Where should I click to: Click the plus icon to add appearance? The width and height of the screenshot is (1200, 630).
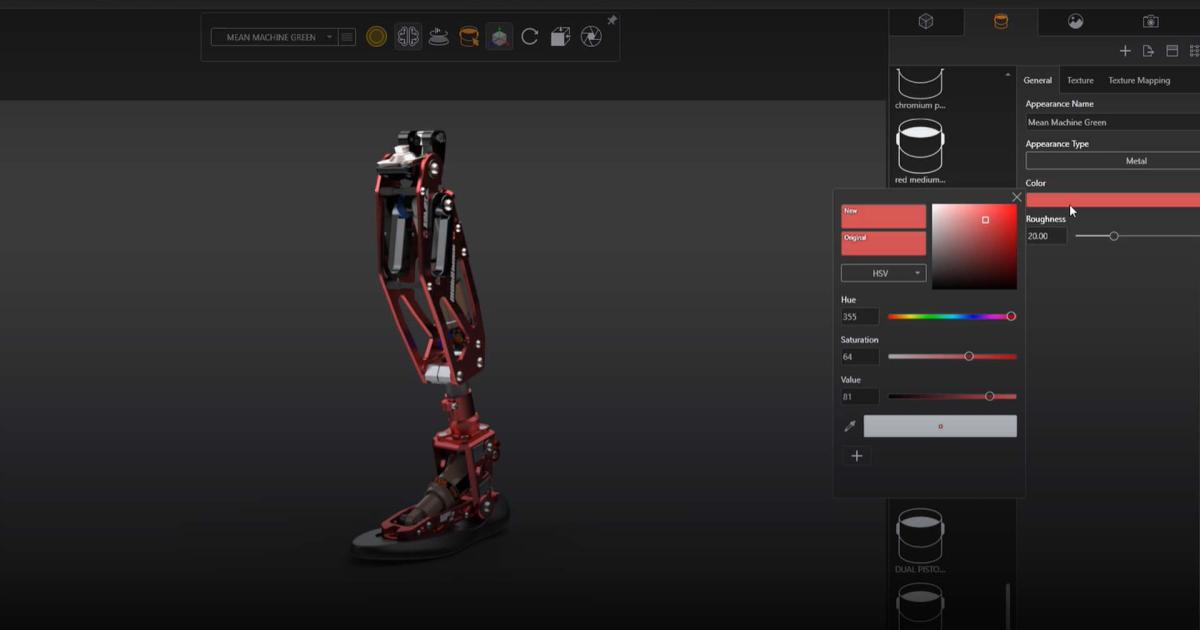[1124, 51]
